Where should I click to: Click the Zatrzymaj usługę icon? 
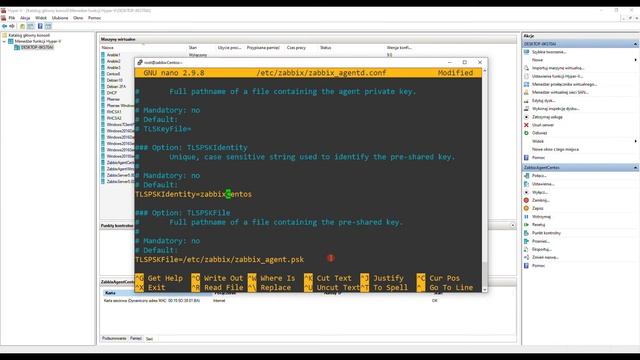click(526, 117)
